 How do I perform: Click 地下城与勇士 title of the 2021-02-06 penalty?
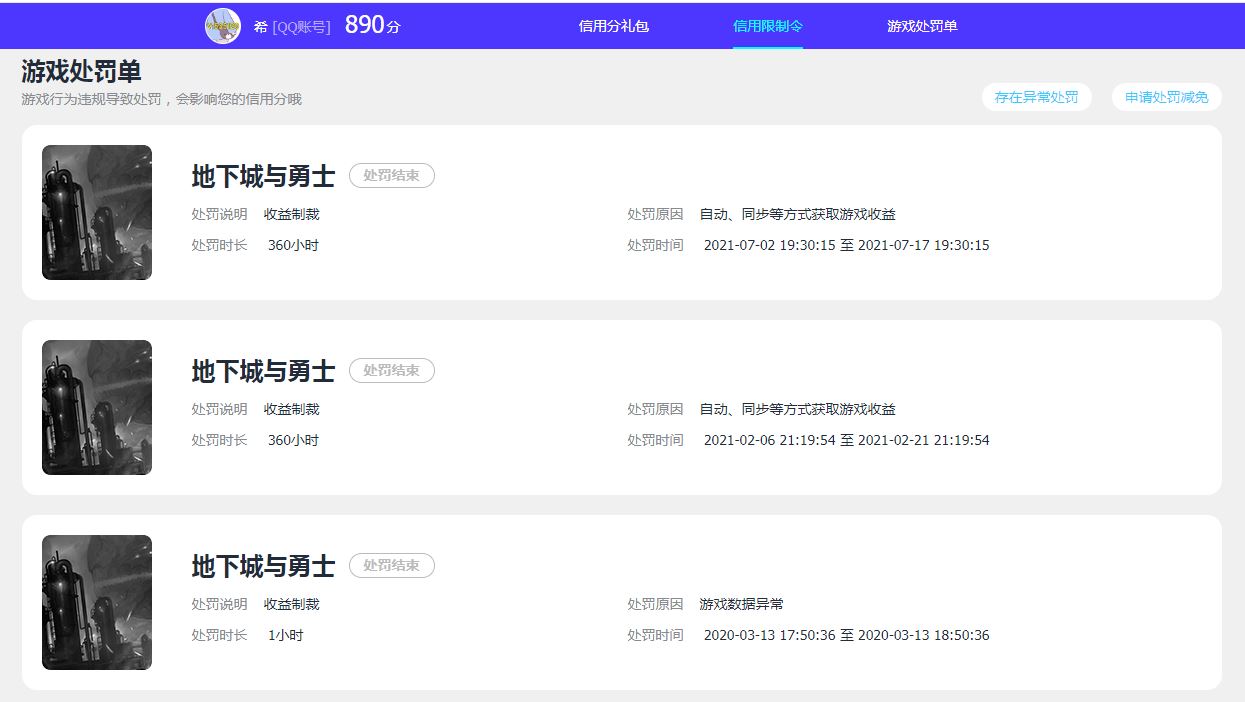tap(263, 371)
